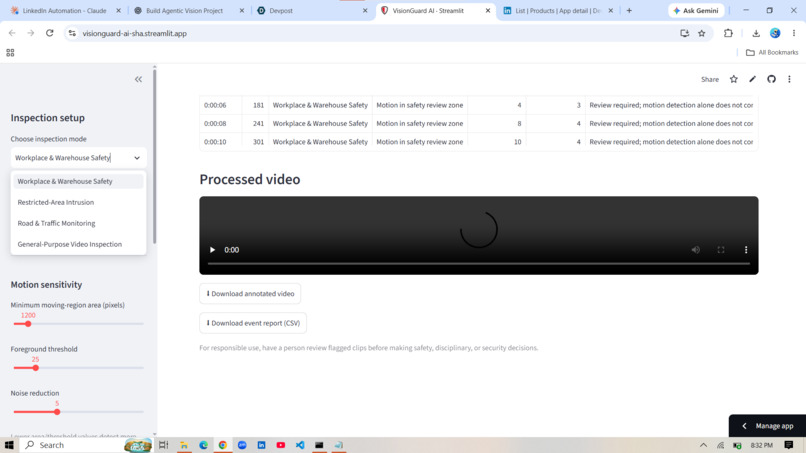Collapse the sidebar with double-chevron icon

click(x=138, y=79)
